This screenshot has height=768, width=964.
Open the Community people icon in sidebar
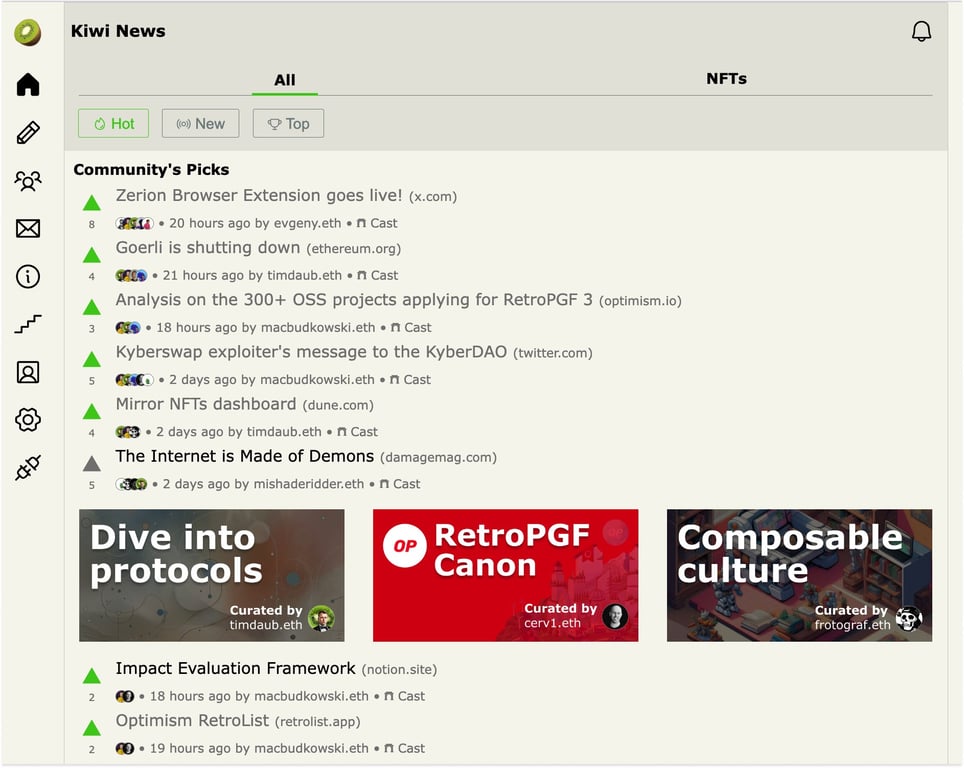pyautogui.click(x=28, y=181)
